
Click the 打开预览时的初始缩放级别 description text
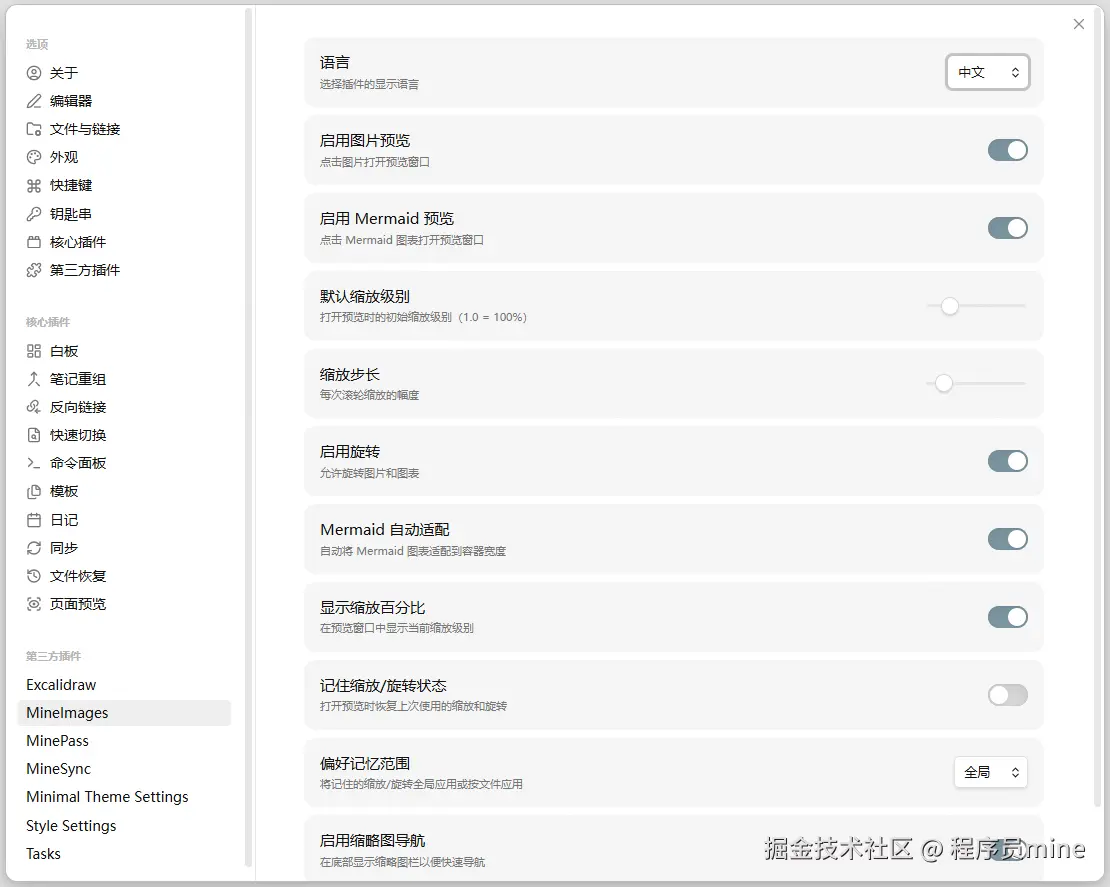pyautogui.click(x=423, y=317)
